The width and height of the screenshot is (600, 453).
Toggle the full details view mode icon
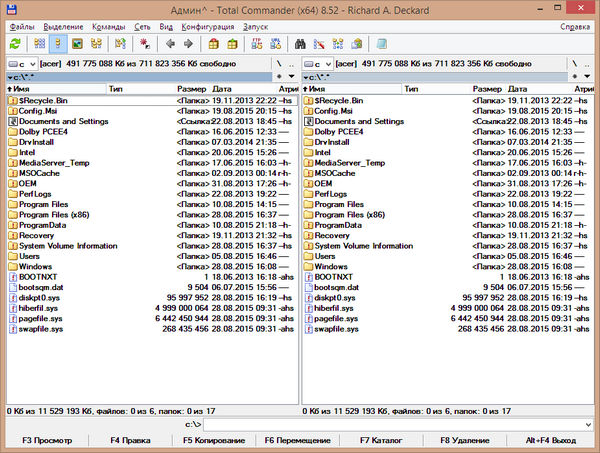pos(57,44)
